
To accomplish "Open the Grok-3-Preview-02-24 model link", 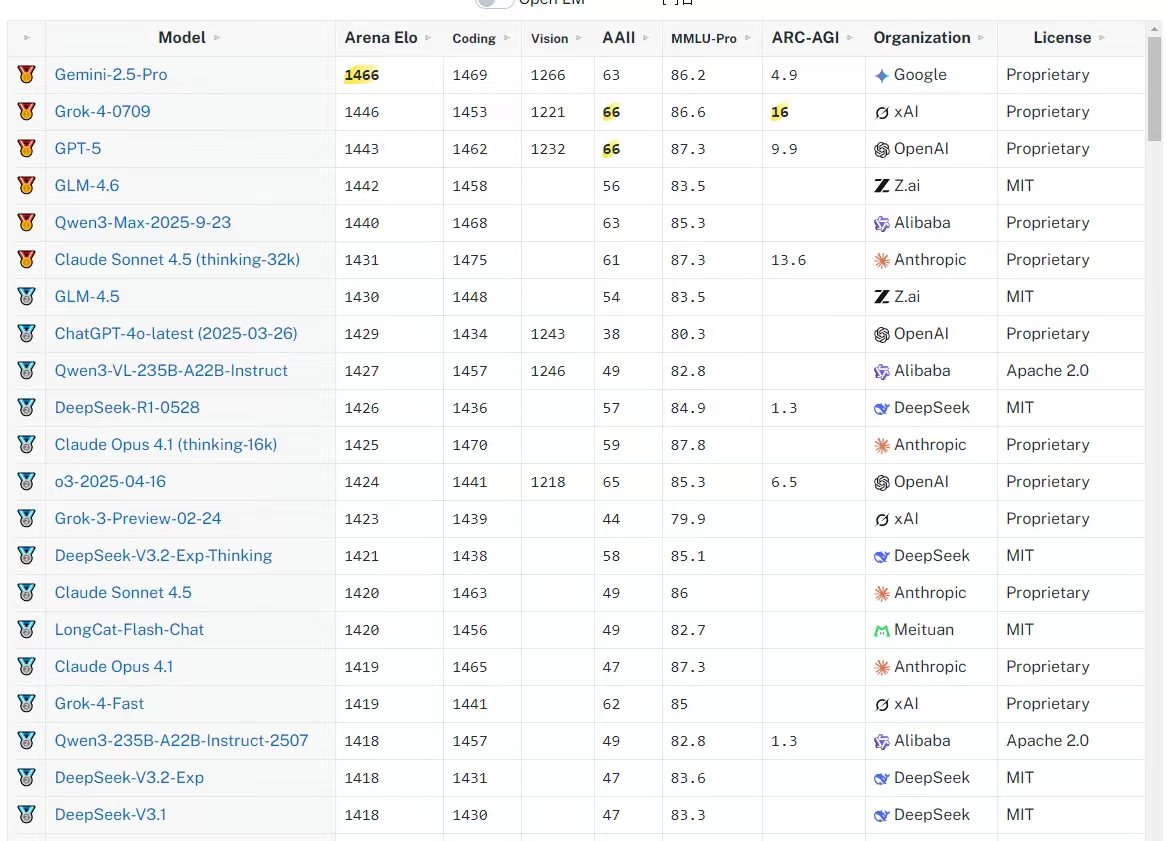I will tap(138, 518).
